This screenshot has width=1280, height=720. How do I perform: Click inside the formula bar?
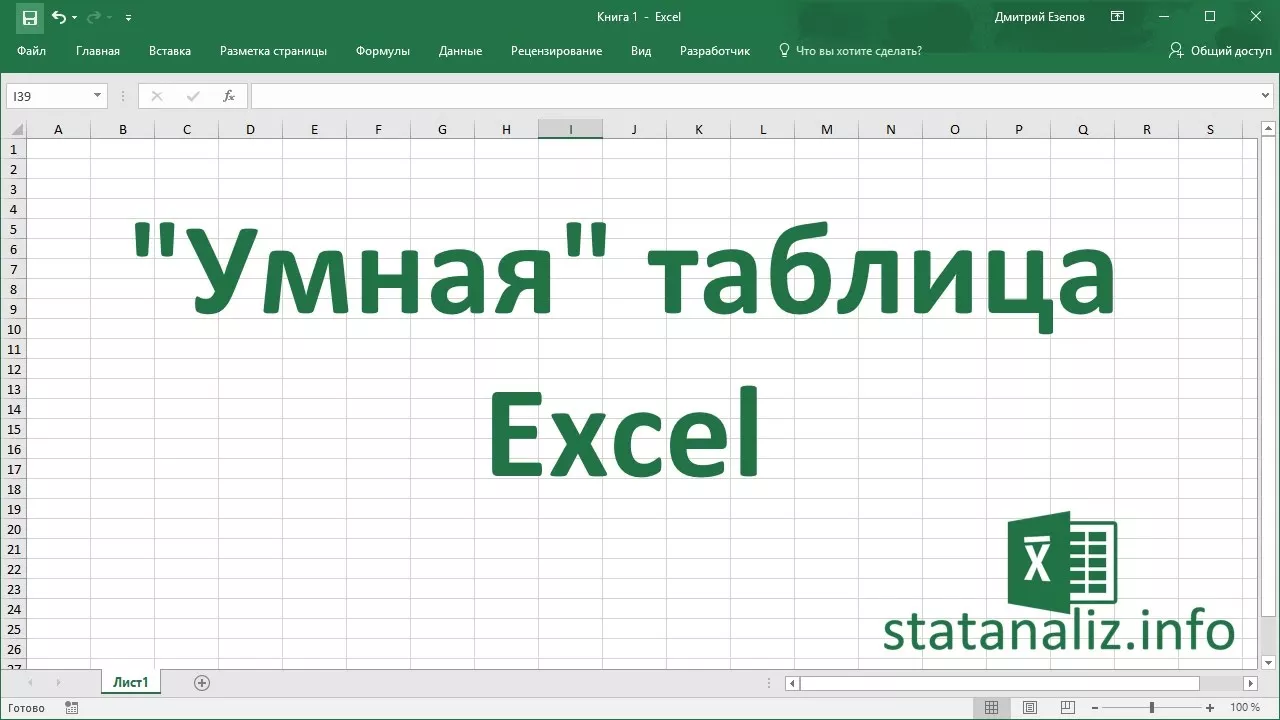pos(755,96)
